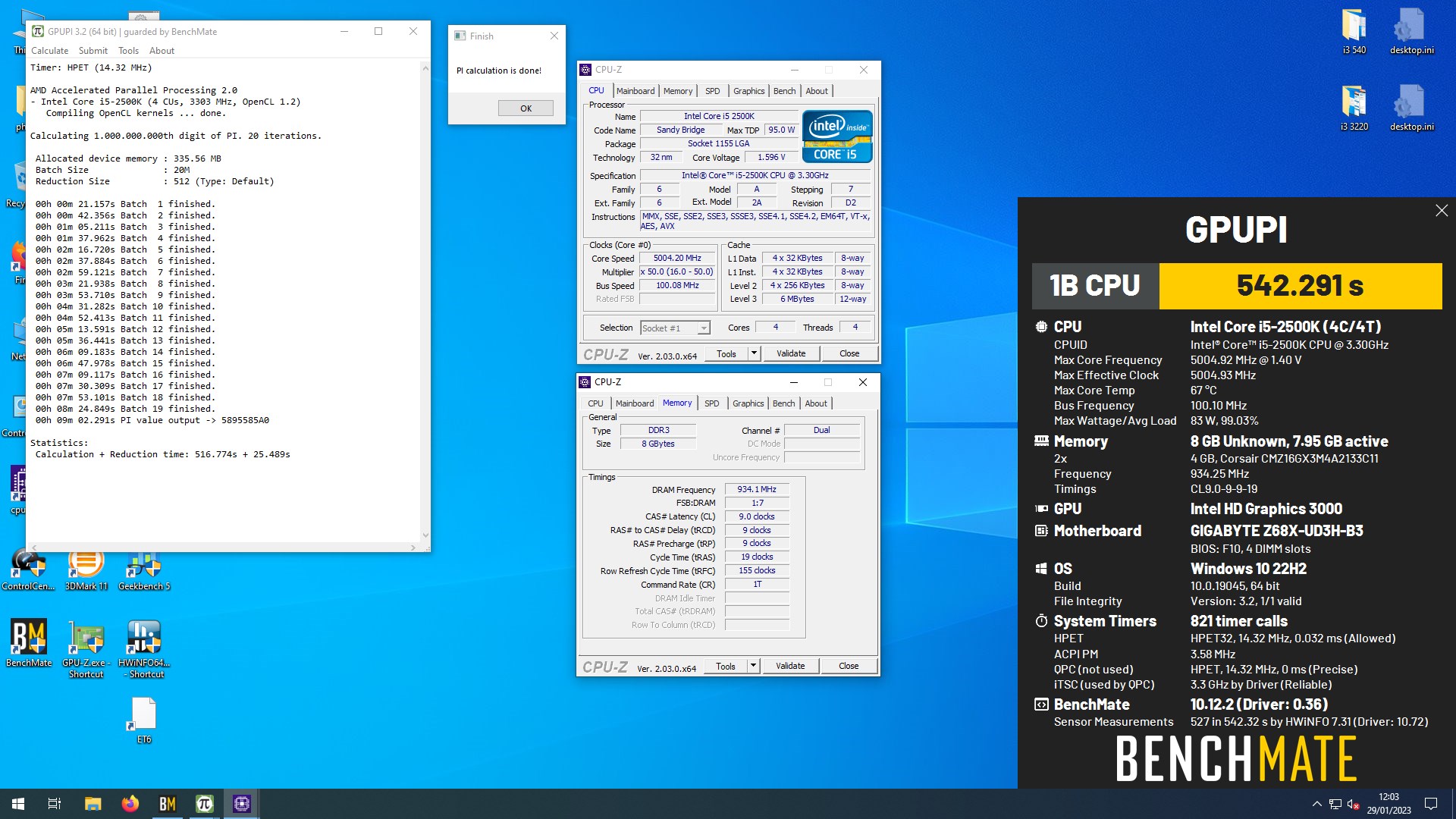This screenshot has width=1456, height=819.
Task: Click Tools button in upper CPU-Z
Action: [726, 353]
